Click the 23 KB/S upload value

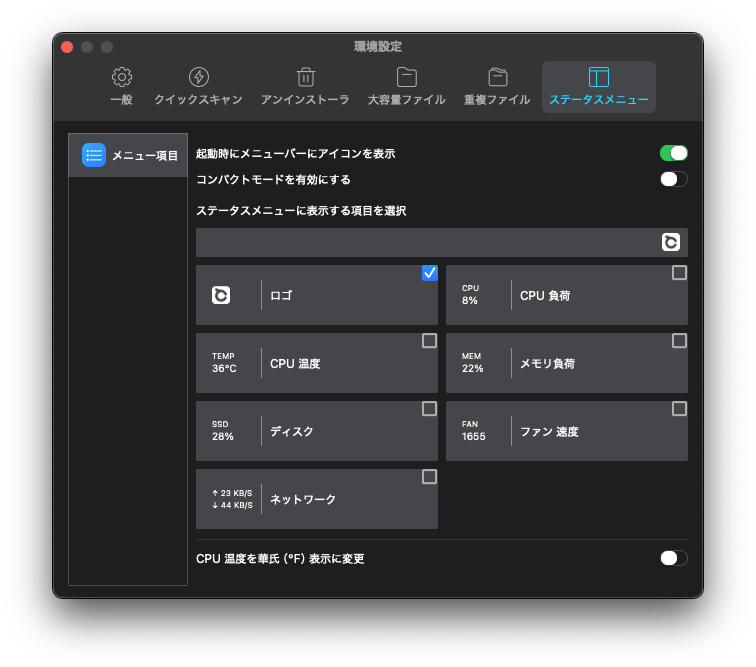tap(232, 493)
